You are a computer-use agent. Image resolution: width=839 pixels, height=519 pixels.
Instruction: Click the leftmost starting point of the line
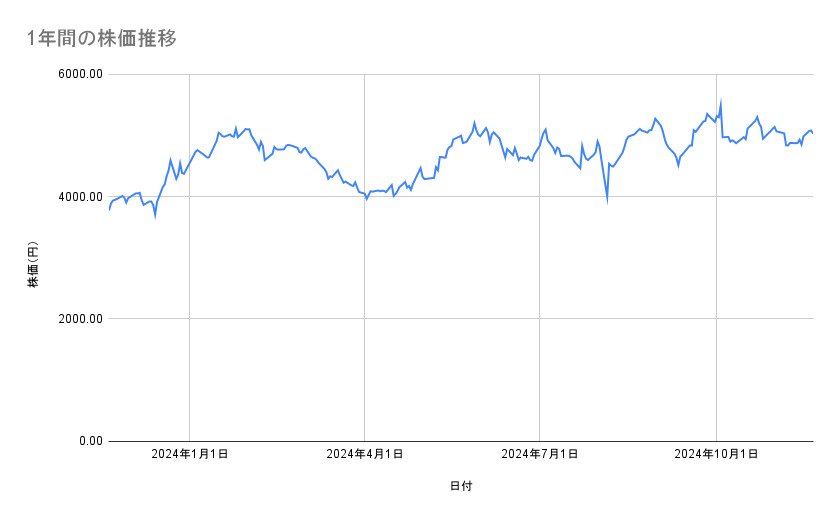click(x=109, y=210)
